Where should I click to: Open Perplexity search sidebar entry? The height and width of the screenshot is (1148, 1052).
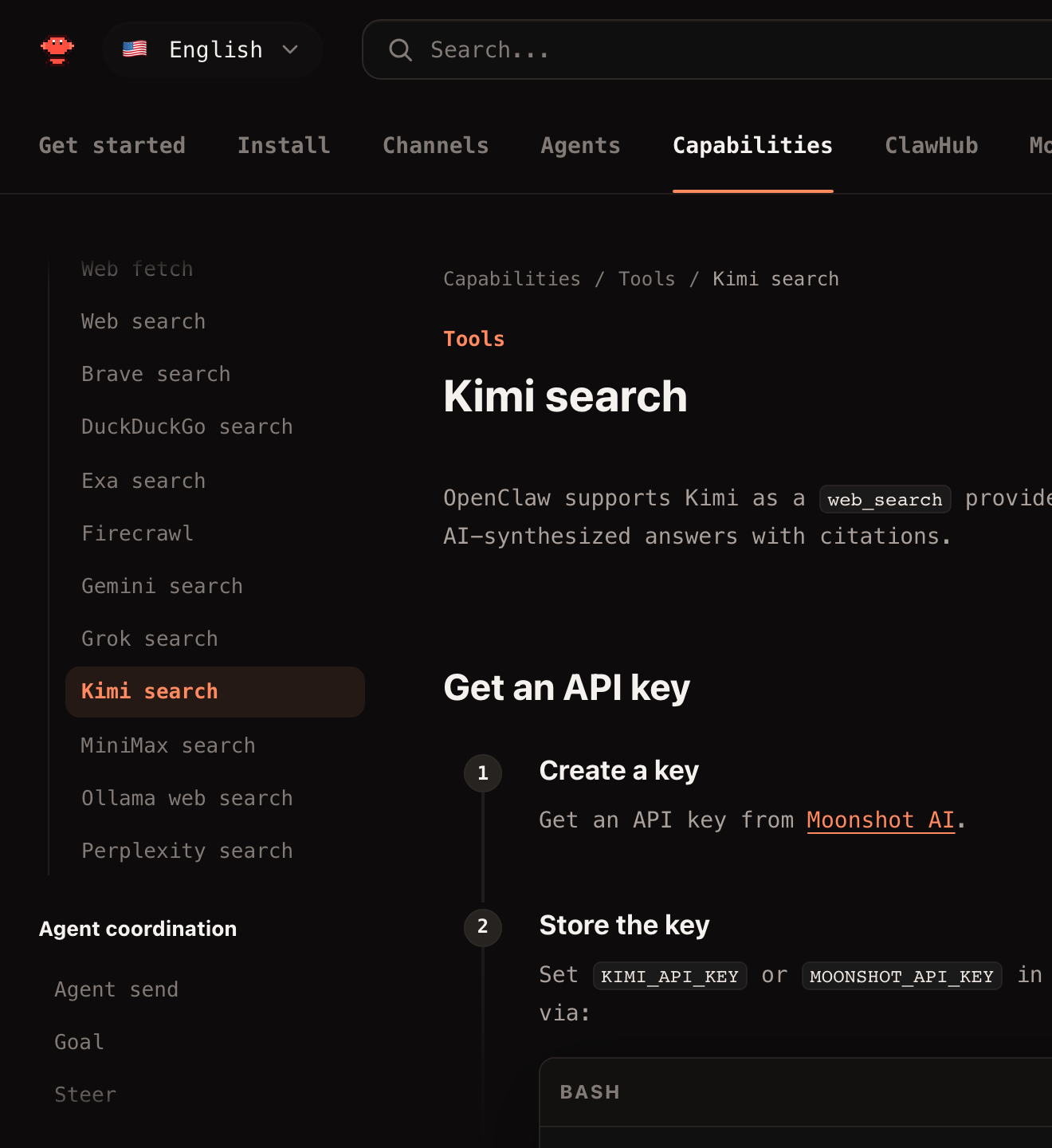(x=187, y=851)
